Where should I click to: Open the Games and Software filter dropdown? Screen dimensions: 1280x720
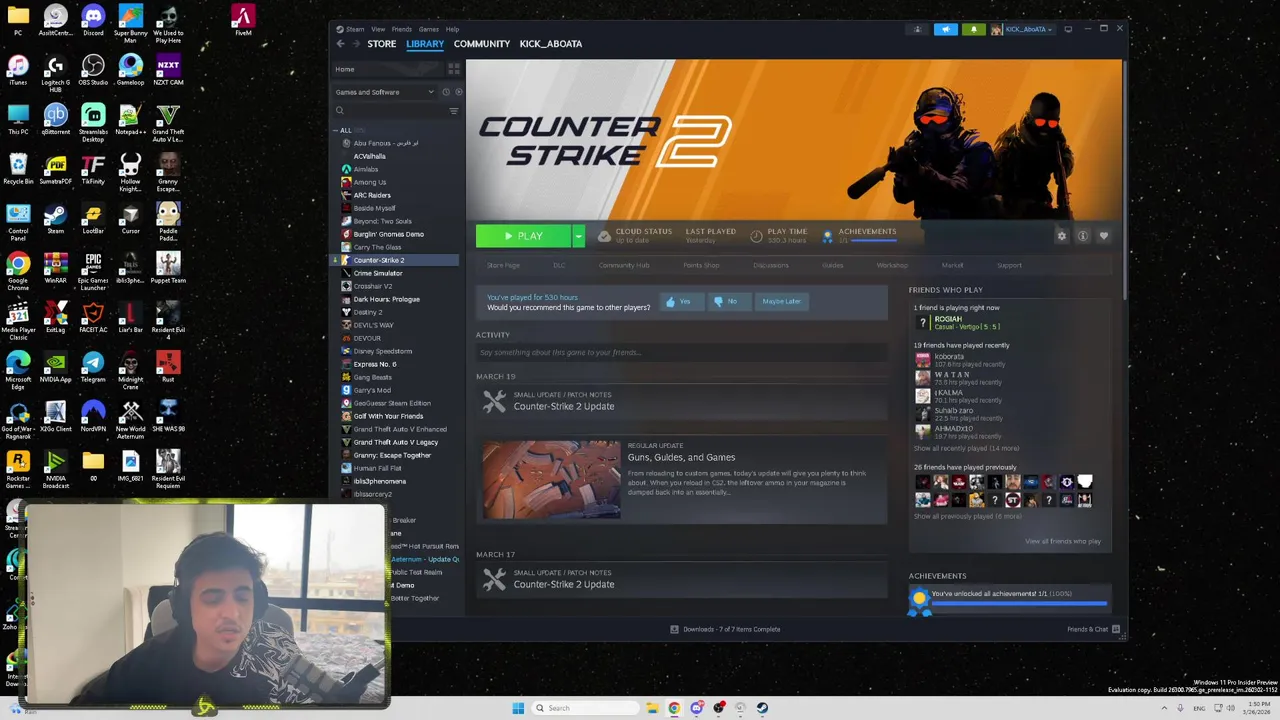coord(385,92)
